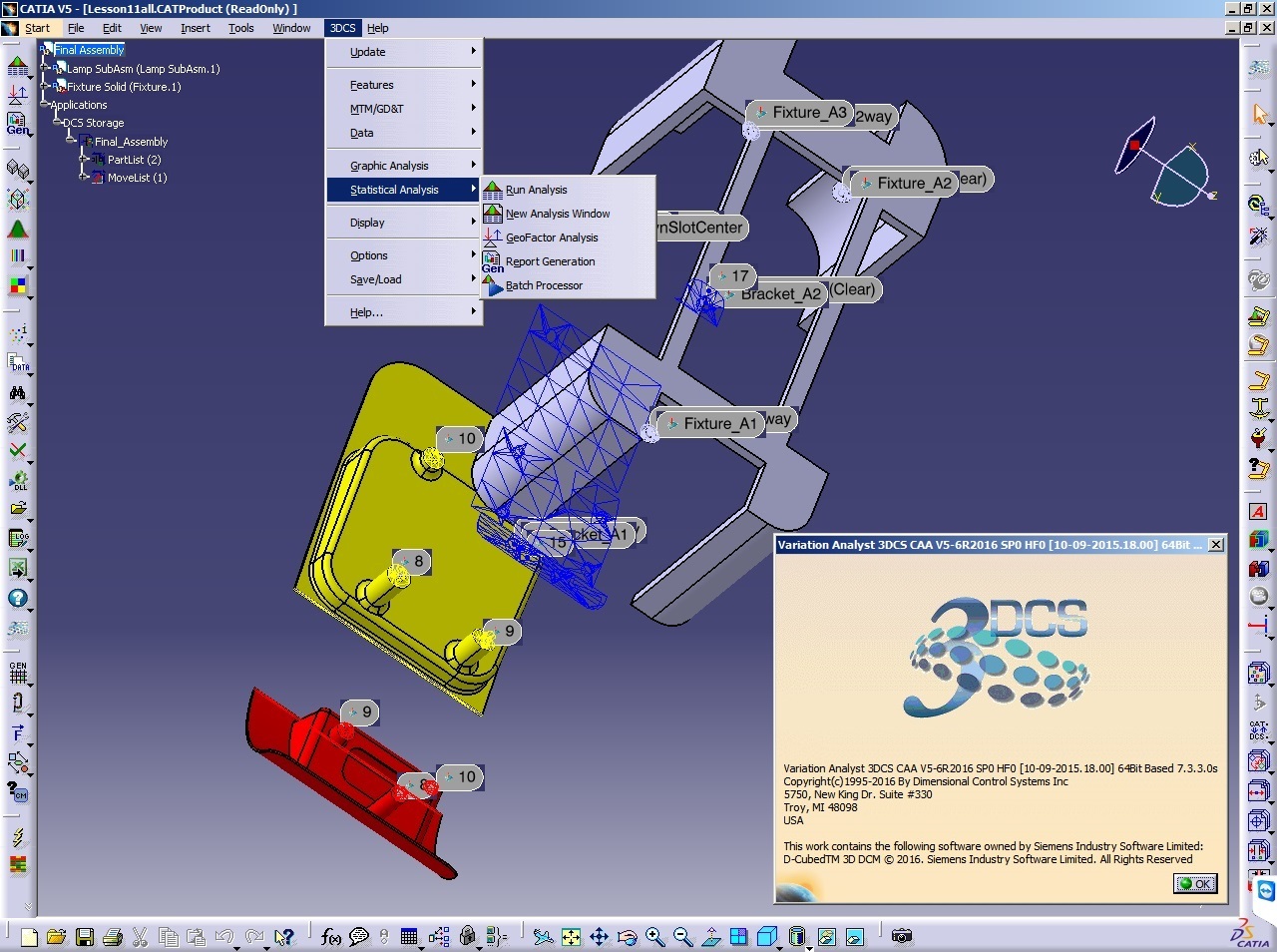
Task: Open the File menu
Action: [76, 28]
